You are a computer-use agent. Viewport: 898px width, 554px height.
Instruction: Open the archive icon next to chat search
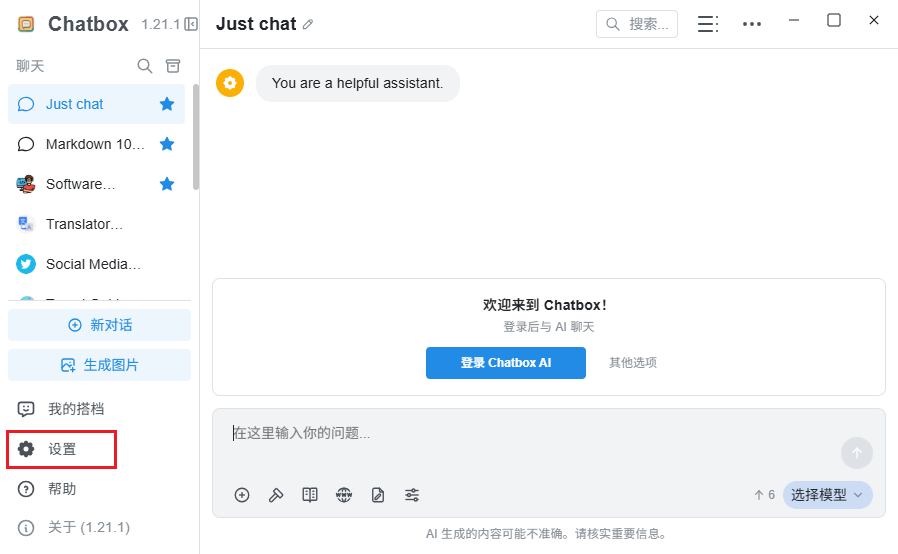(x=173, y=66)
